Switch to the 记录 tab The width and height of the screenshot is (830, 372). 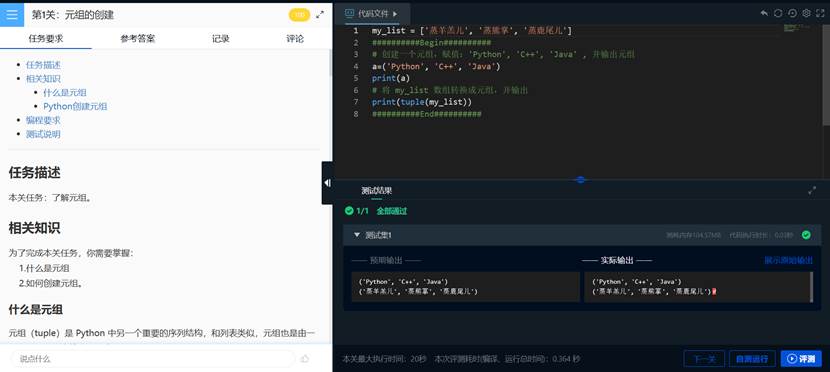click(x=221, y=38)
